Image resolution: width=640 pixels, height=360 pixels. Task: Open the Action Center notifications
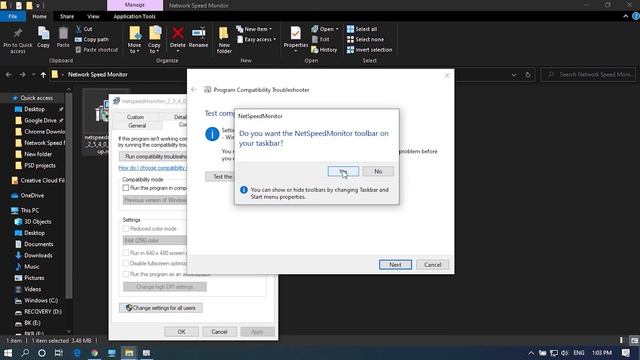pyautogui.click(x=626, y=353)
